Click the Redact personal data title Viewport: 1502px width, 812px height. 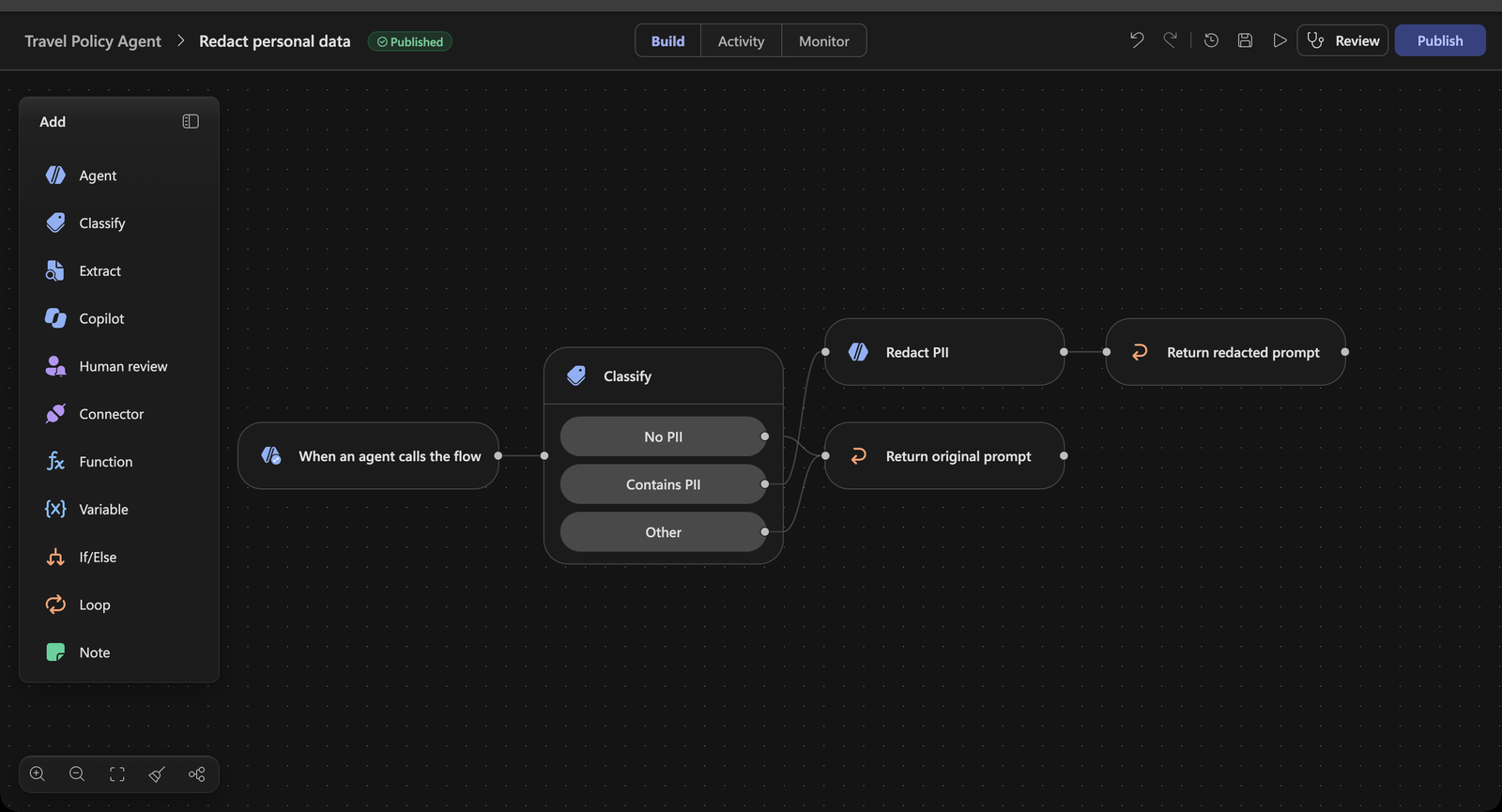(275, 41)
